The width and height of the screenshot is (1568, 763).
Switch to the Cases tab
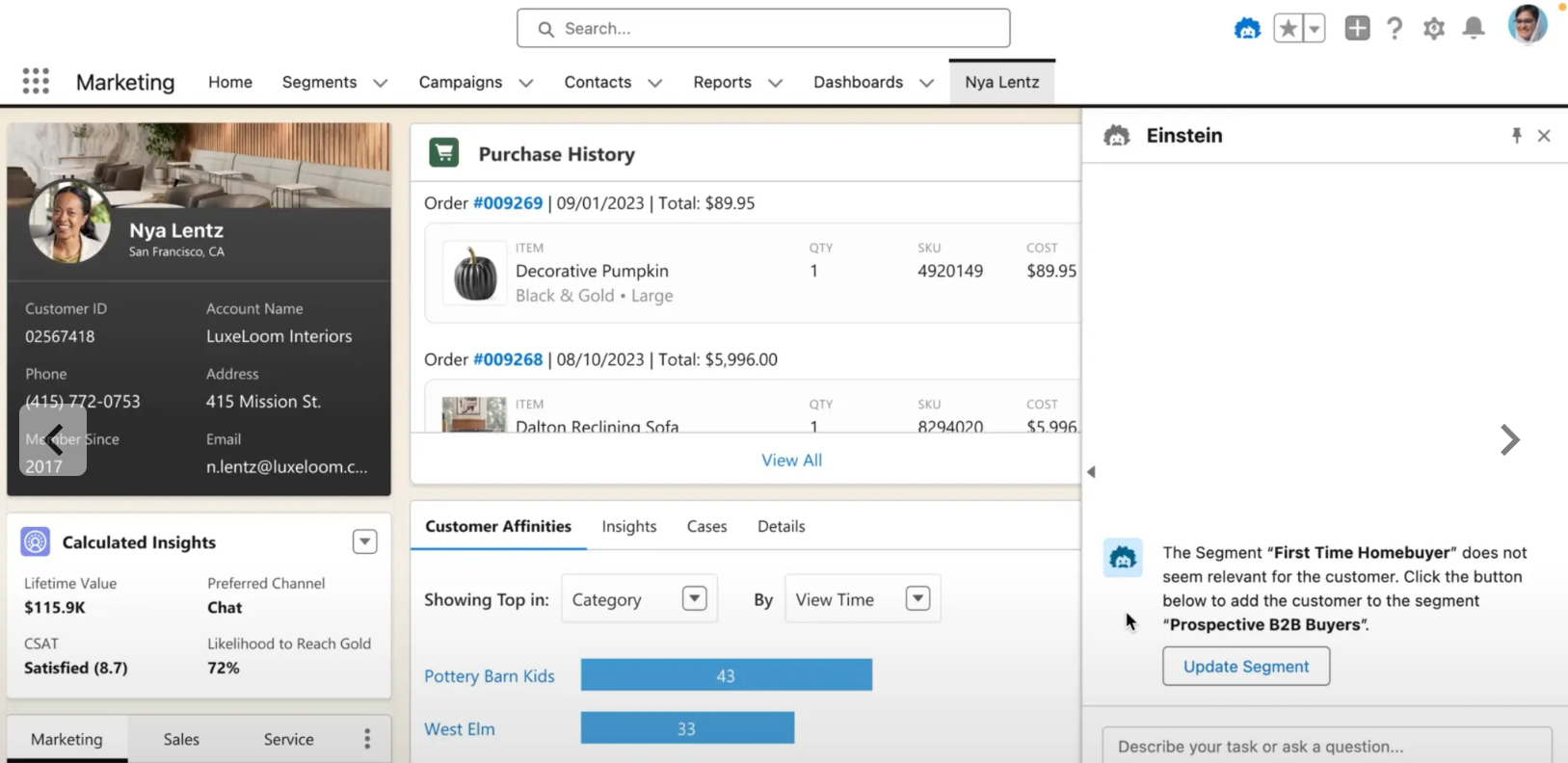coord(706,526)
